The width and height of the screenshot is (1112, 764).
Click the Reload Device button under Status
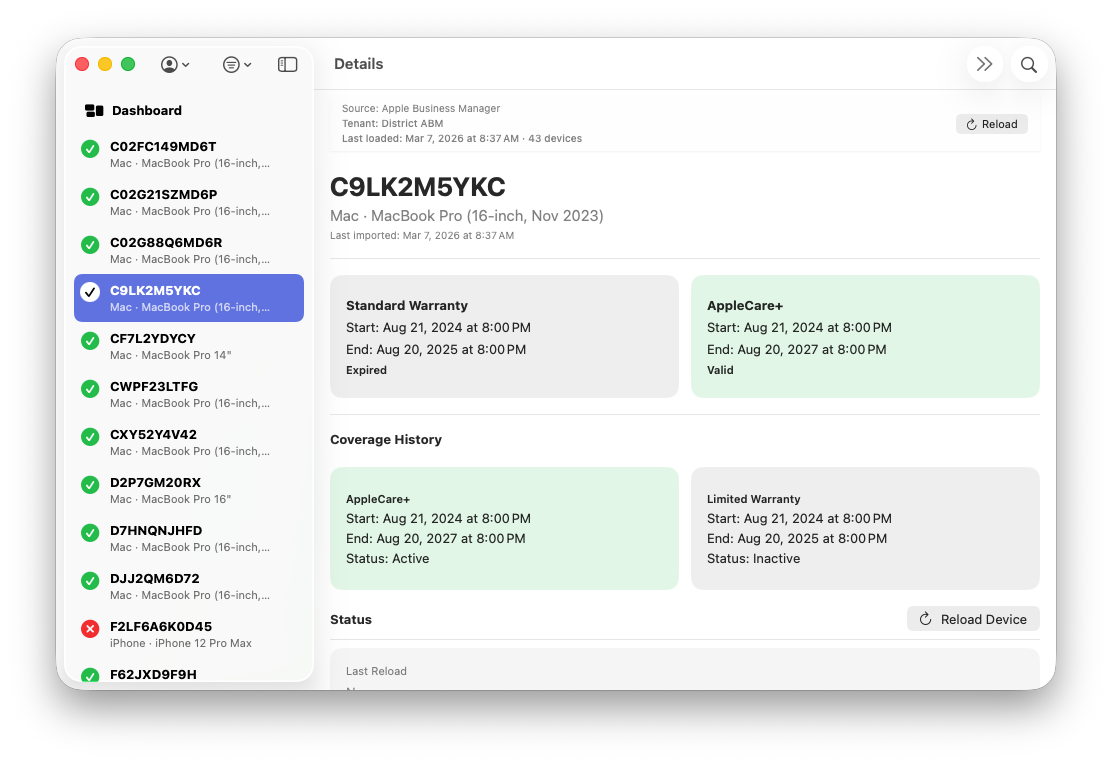coord(972,618)
